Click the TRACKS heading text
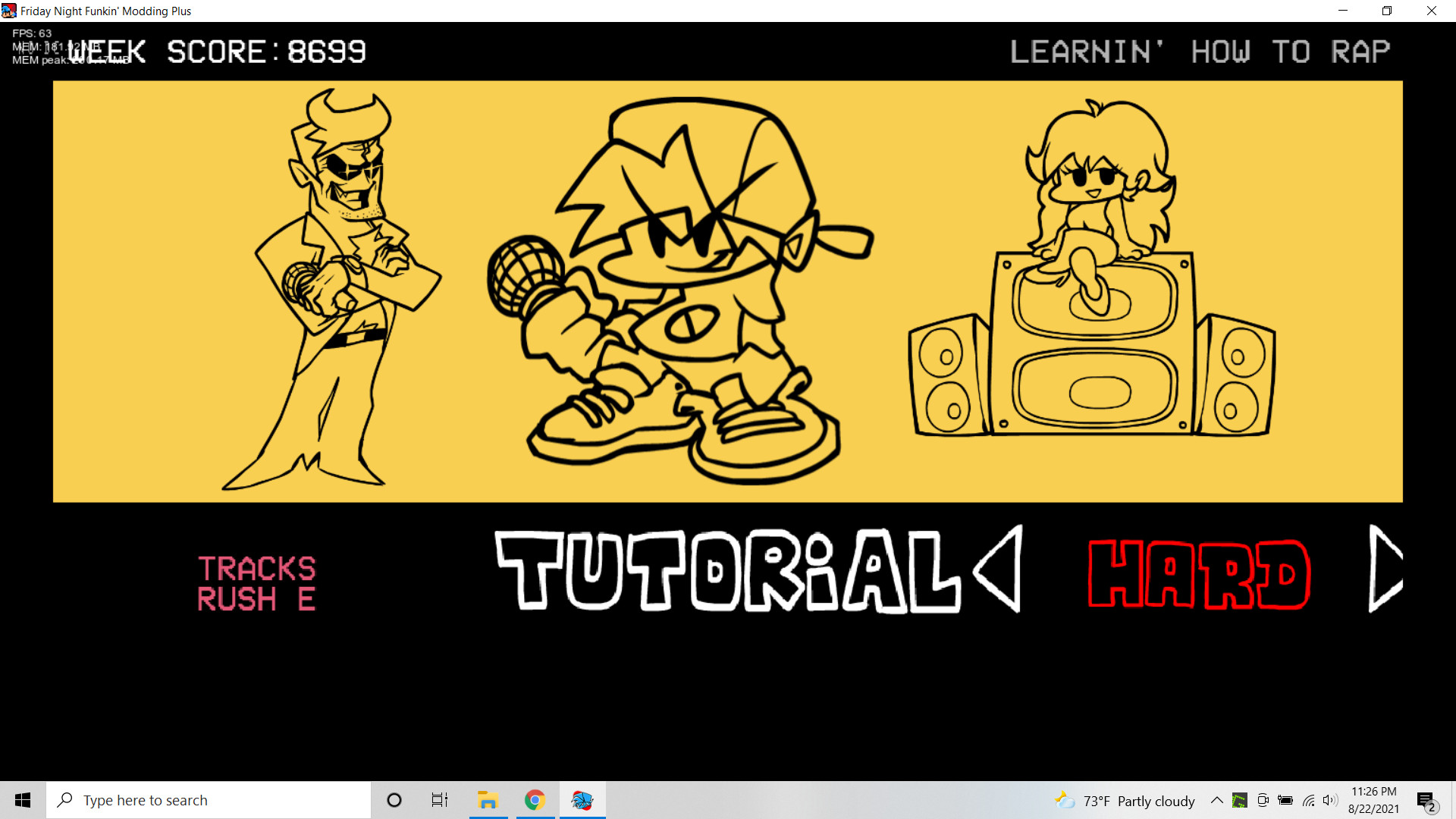This screenshot has width=1456, height=819. (257, 569)
